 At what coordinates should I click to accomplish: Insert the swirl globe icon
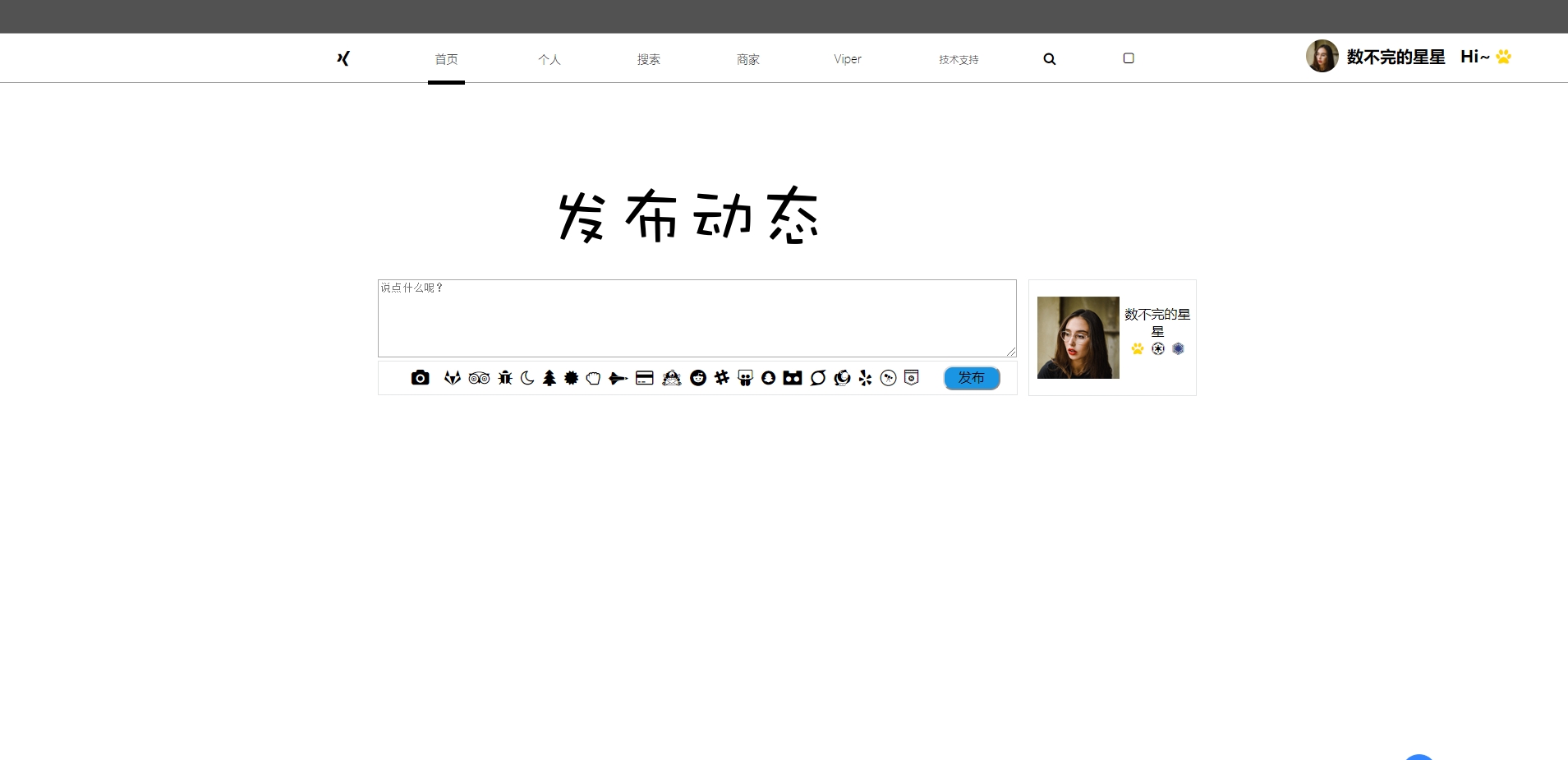(842, 378)
